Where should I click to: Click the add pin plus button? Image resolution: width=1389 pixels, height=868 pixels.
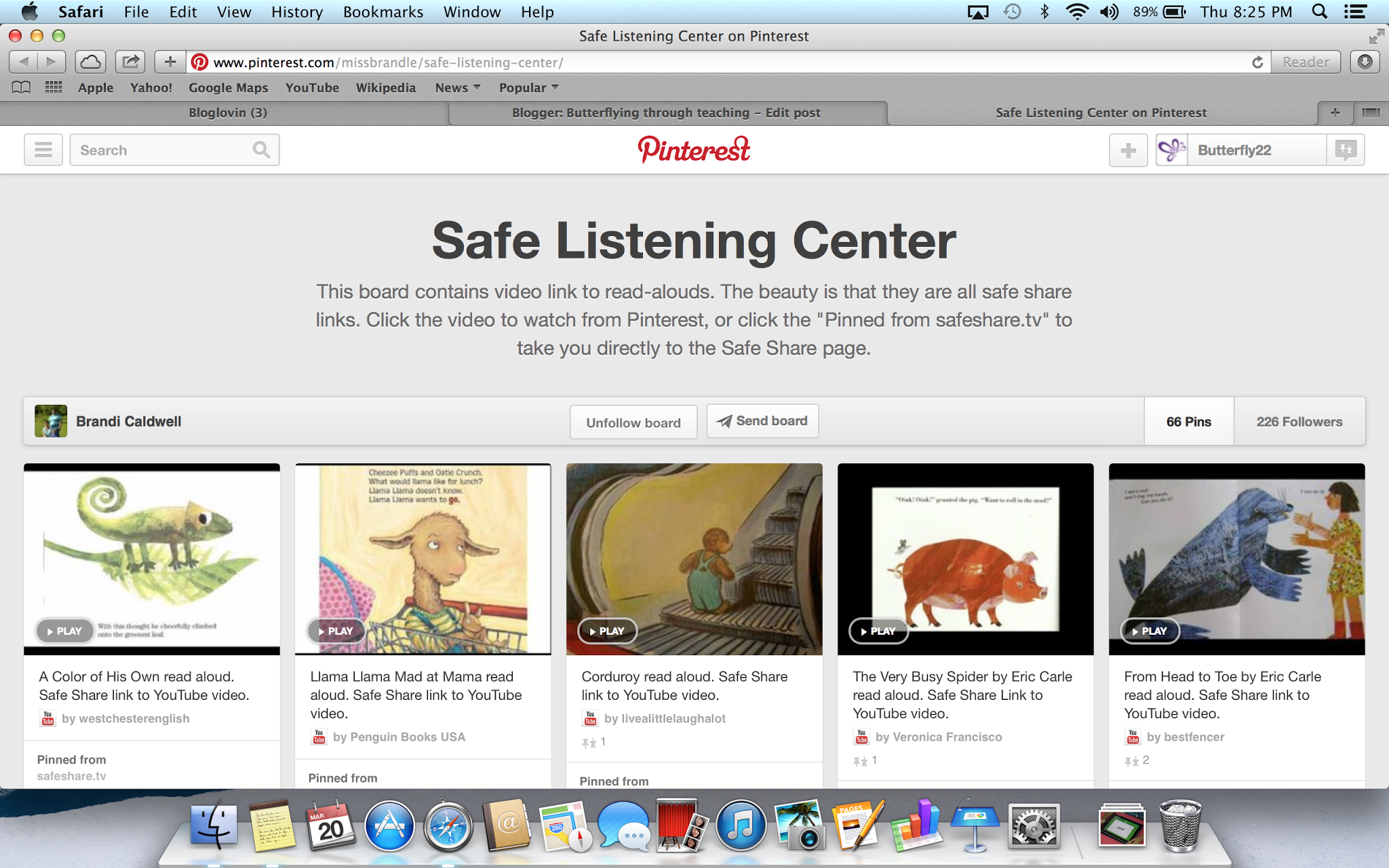tap(1128, 150)
